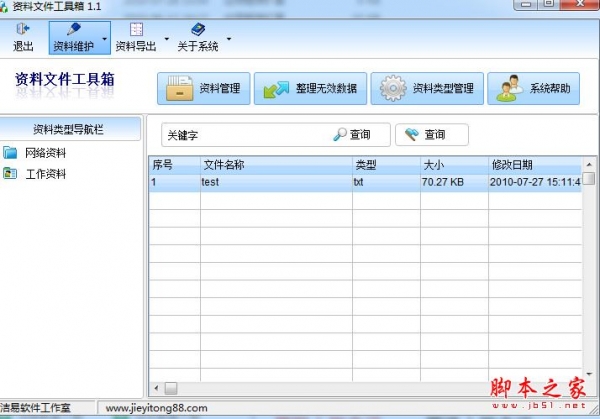
Task: Open the 关于系统 book icon
Action: point(198,29)
